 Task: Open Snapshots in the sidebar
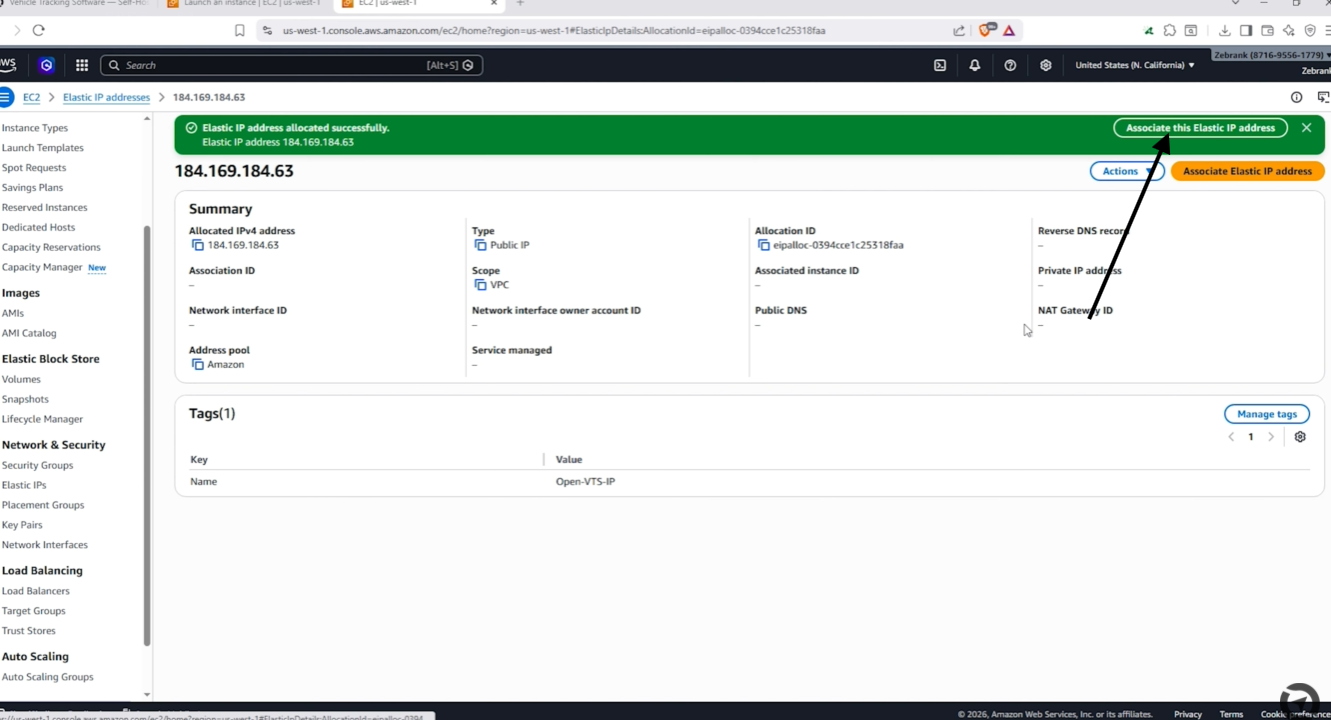25,399
